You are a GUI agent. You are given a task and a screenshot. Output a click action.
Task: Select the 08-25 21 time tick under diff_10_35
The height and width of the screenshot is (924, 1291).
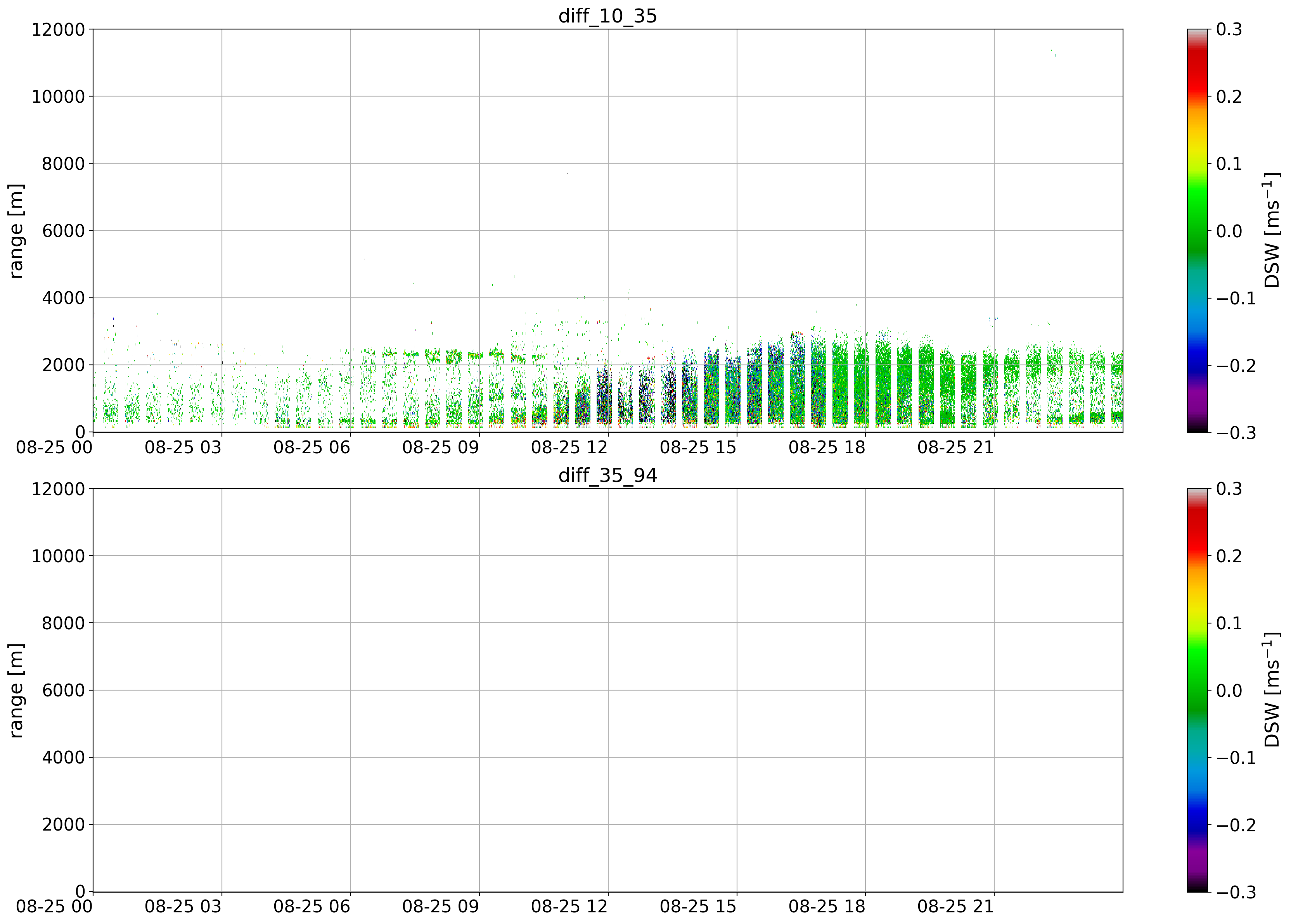click(955, 447)
